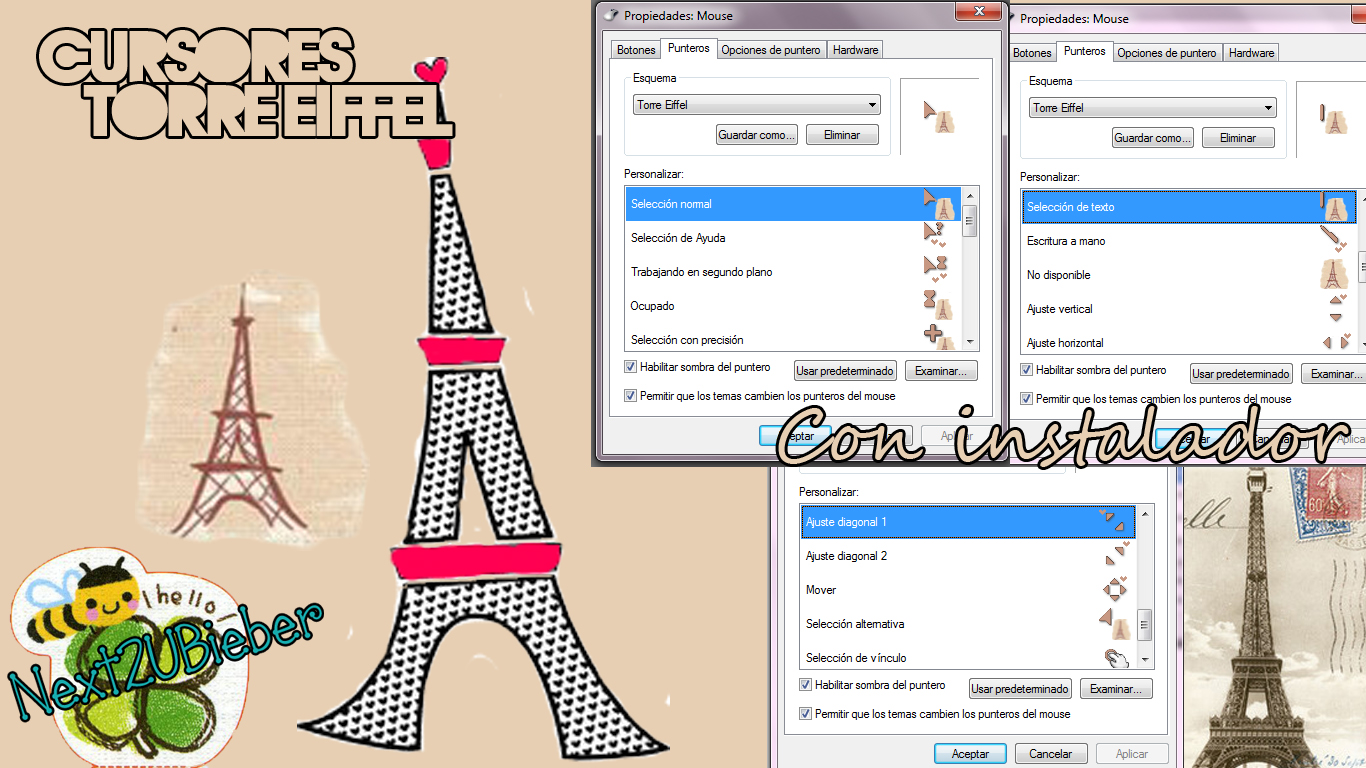Select the Selección de vínculo hand icon
The width and height of the screenshot is (1366, 768).
click(x=1115, y=657)
